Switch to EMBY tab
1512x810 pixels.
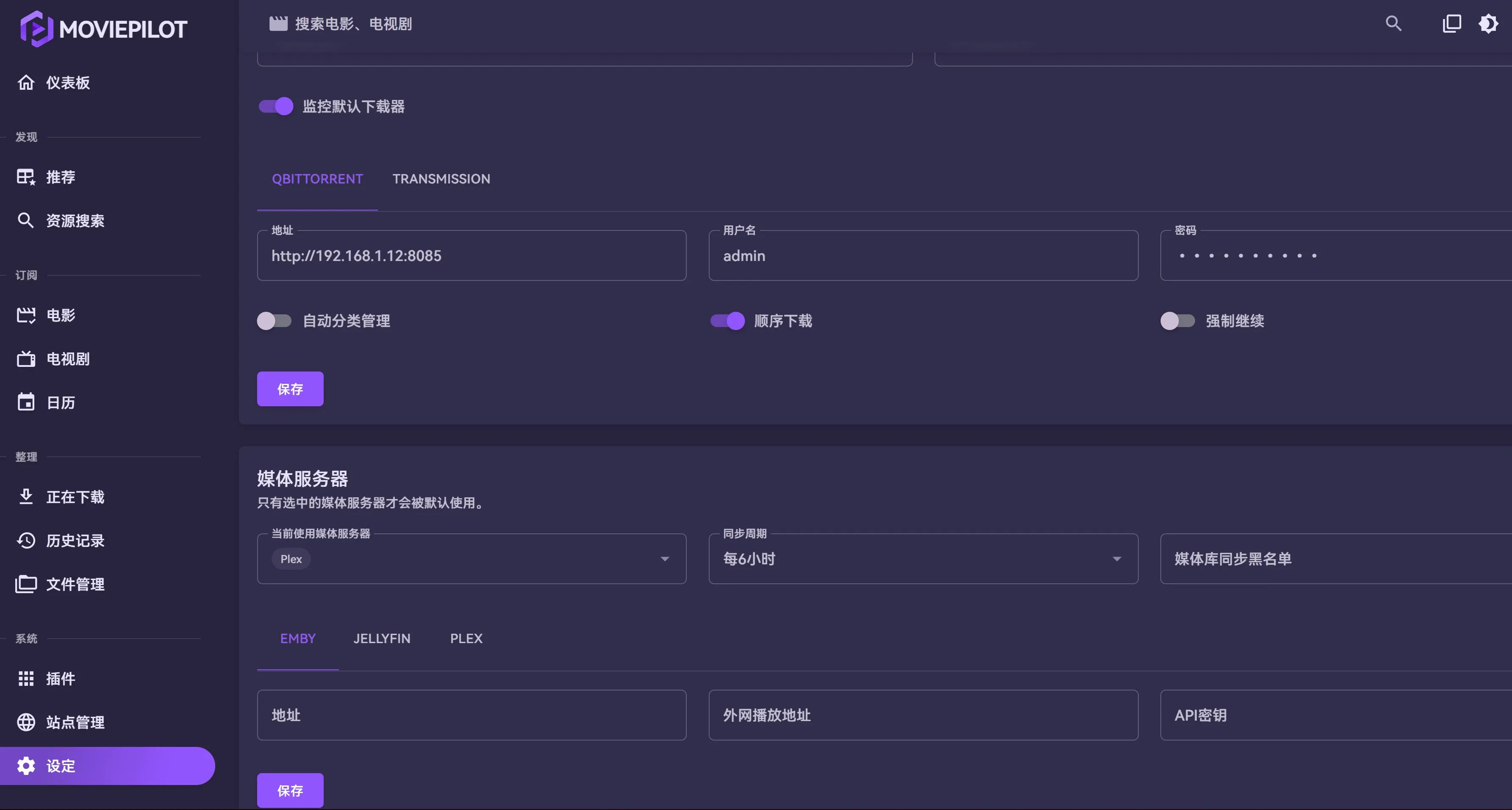click(298, 638)
